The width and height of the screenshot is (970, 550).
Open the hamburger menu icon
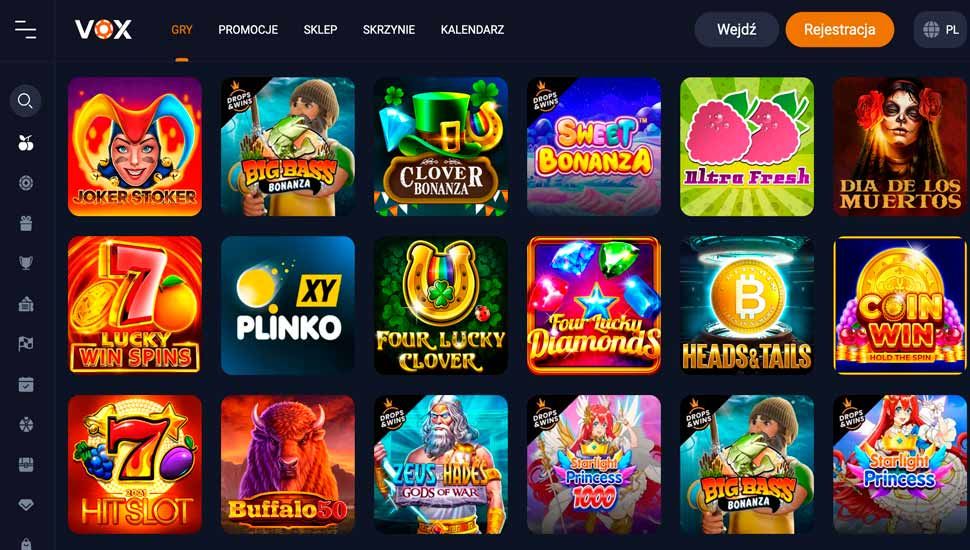click(x=25, y=29)
